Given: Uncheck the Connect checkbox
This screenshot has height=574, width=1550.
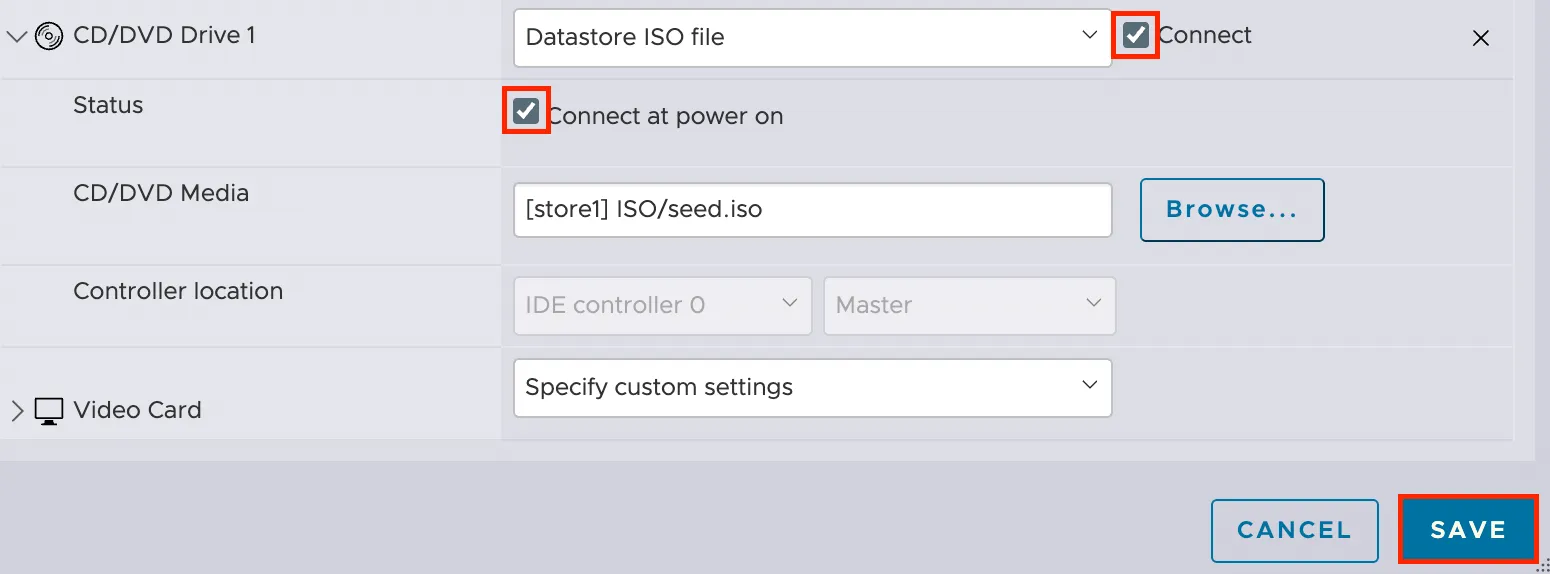Looking at the screenshot, I should (x=1136, y=36).
